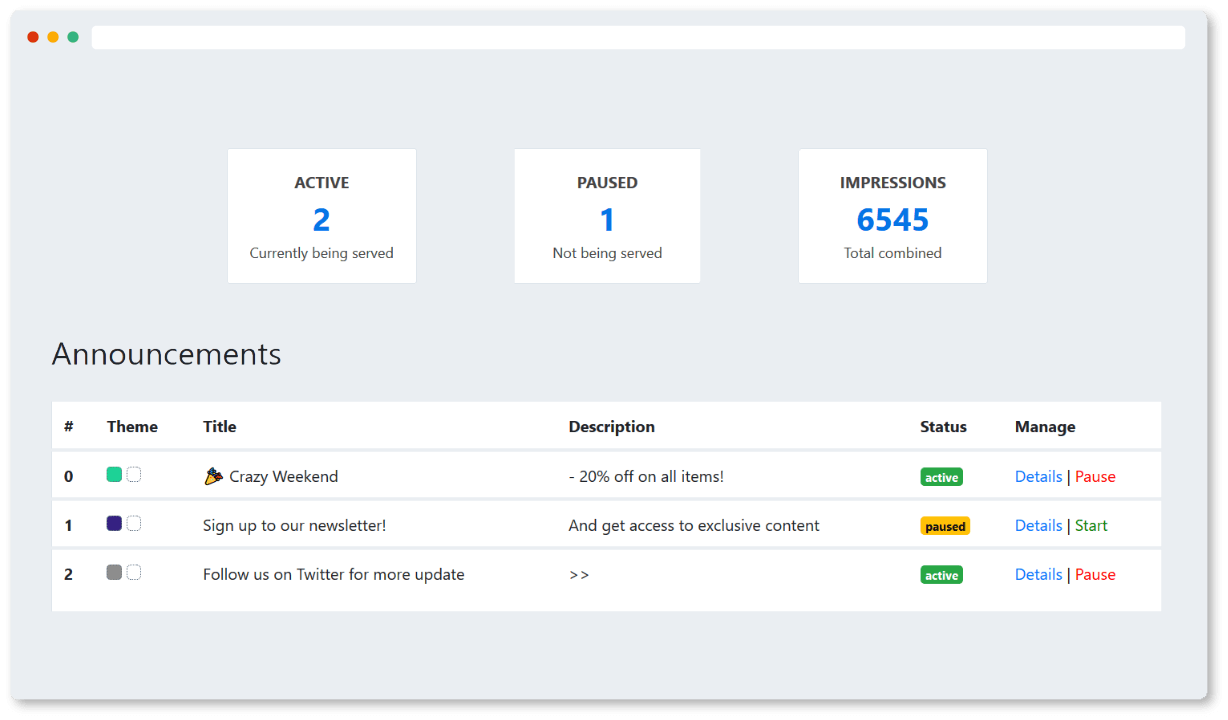
Task: Click the white secondary swatch in row 2
Action: [x=134, y=572]
